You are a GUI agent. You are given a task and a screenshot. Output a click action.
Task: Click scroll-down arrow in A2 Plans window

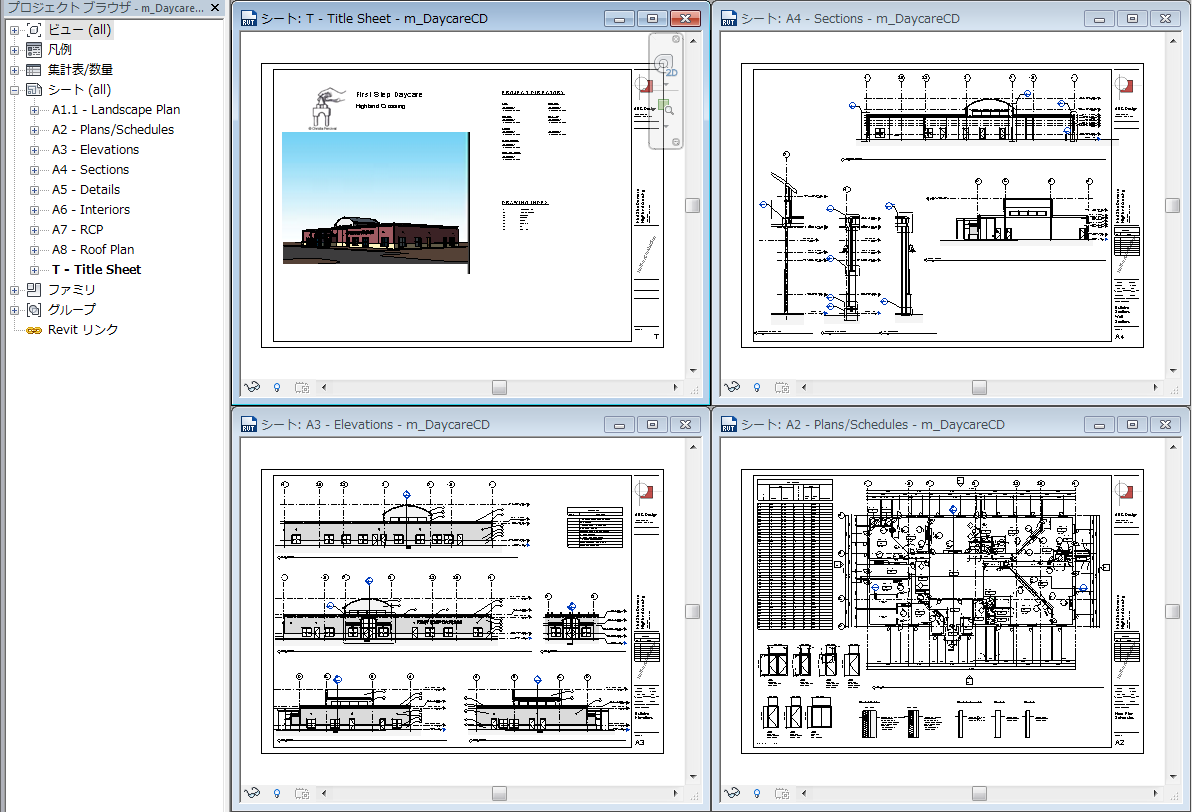pyautogui.click(x=1173, y=776)
